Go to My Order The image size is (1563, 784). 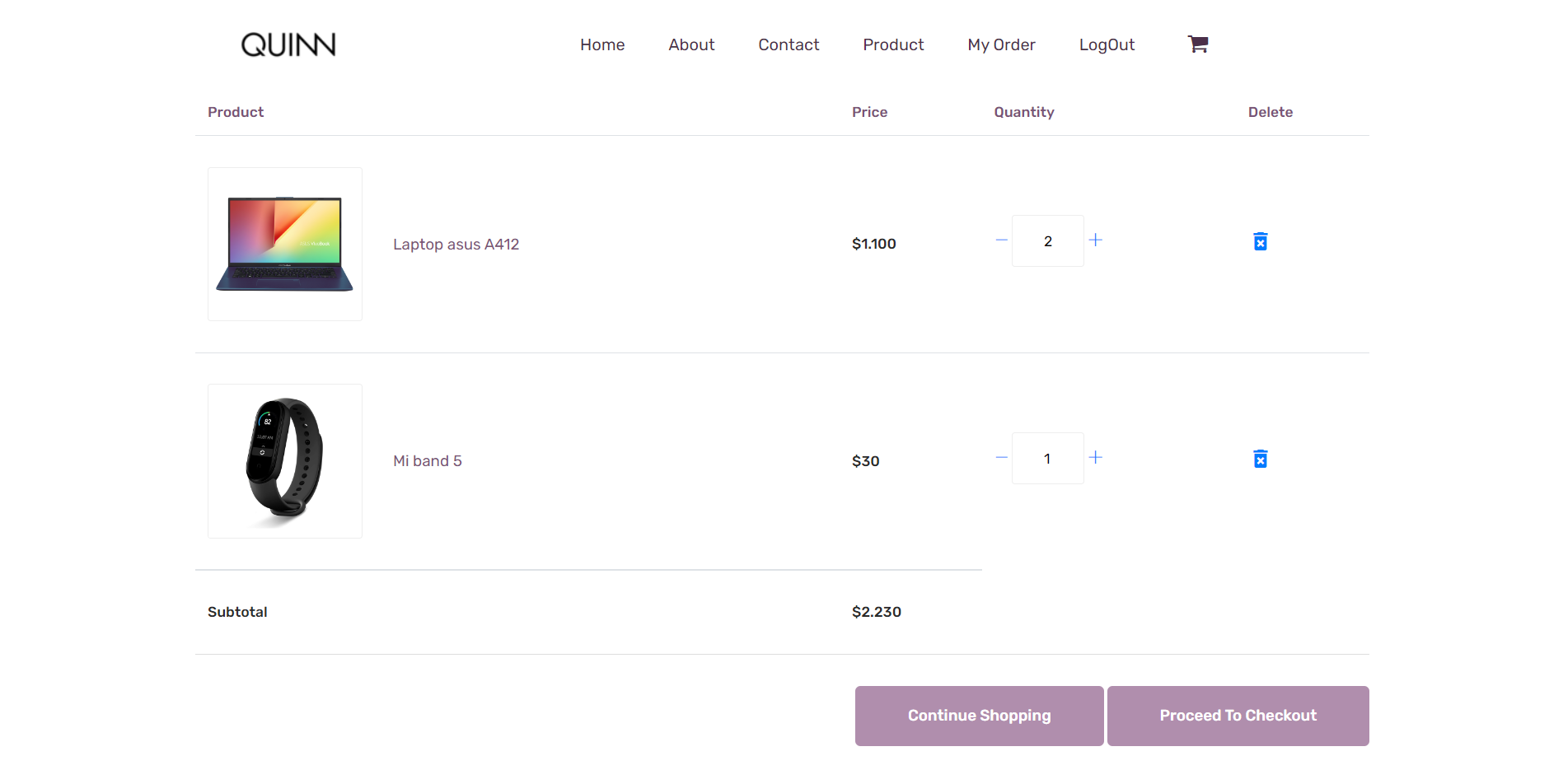1001,44
